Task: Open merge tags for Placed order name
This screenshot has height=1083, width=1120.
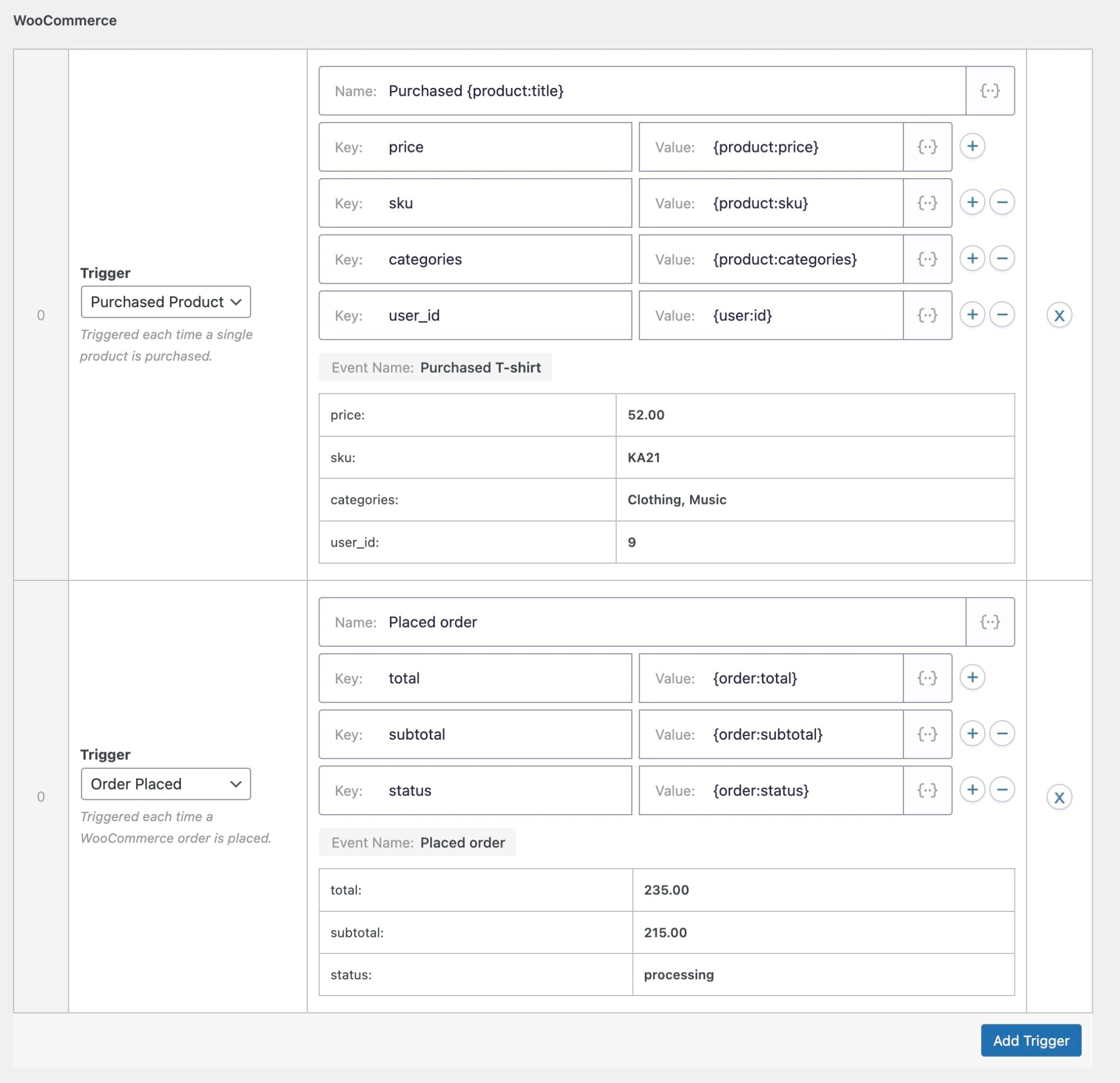Action: click(x=990, y=622)
